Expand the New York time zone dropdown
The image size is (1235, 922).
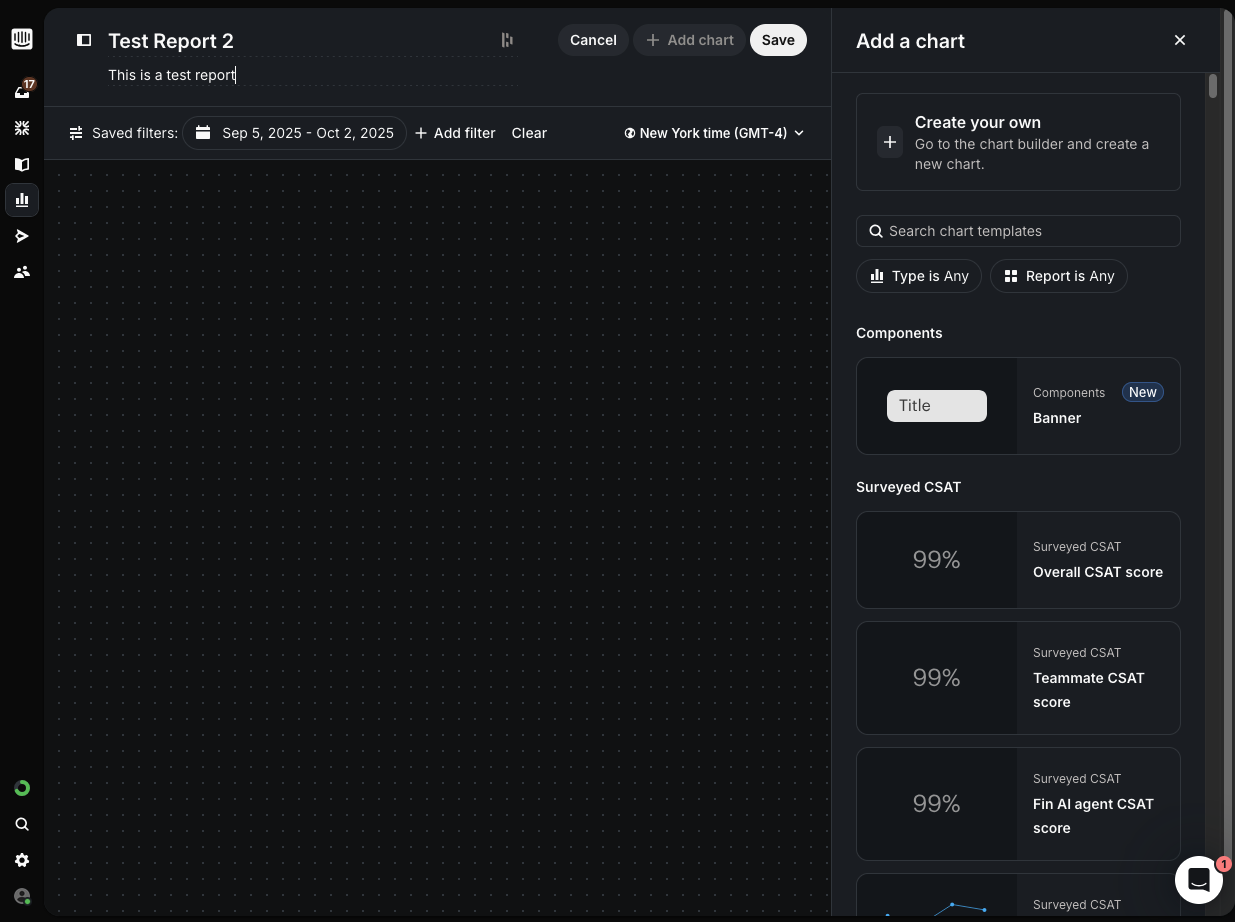pyautogui.click(x=714, y=133)
